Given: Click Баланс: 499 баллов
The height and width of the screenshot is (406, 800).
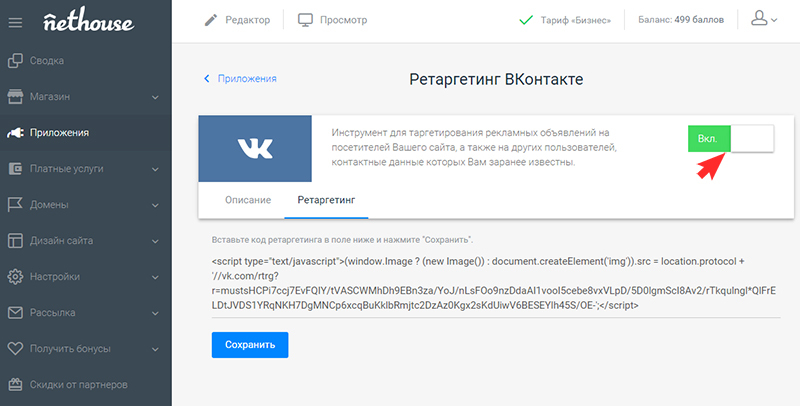Looking at the screenshot, I should pos(681,20).
